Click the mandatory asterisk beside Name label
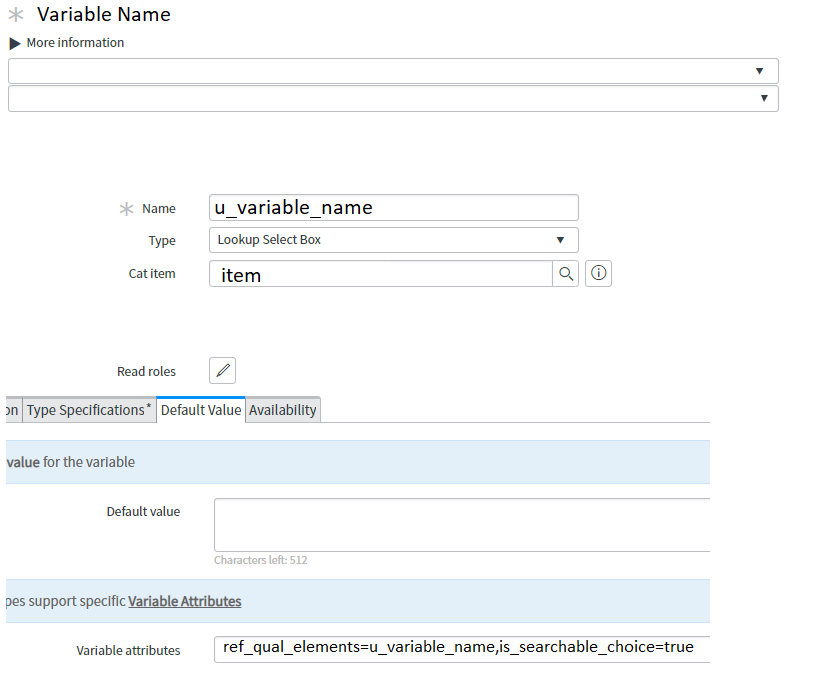Screen dimensions: 833x694 pos(126,209)
